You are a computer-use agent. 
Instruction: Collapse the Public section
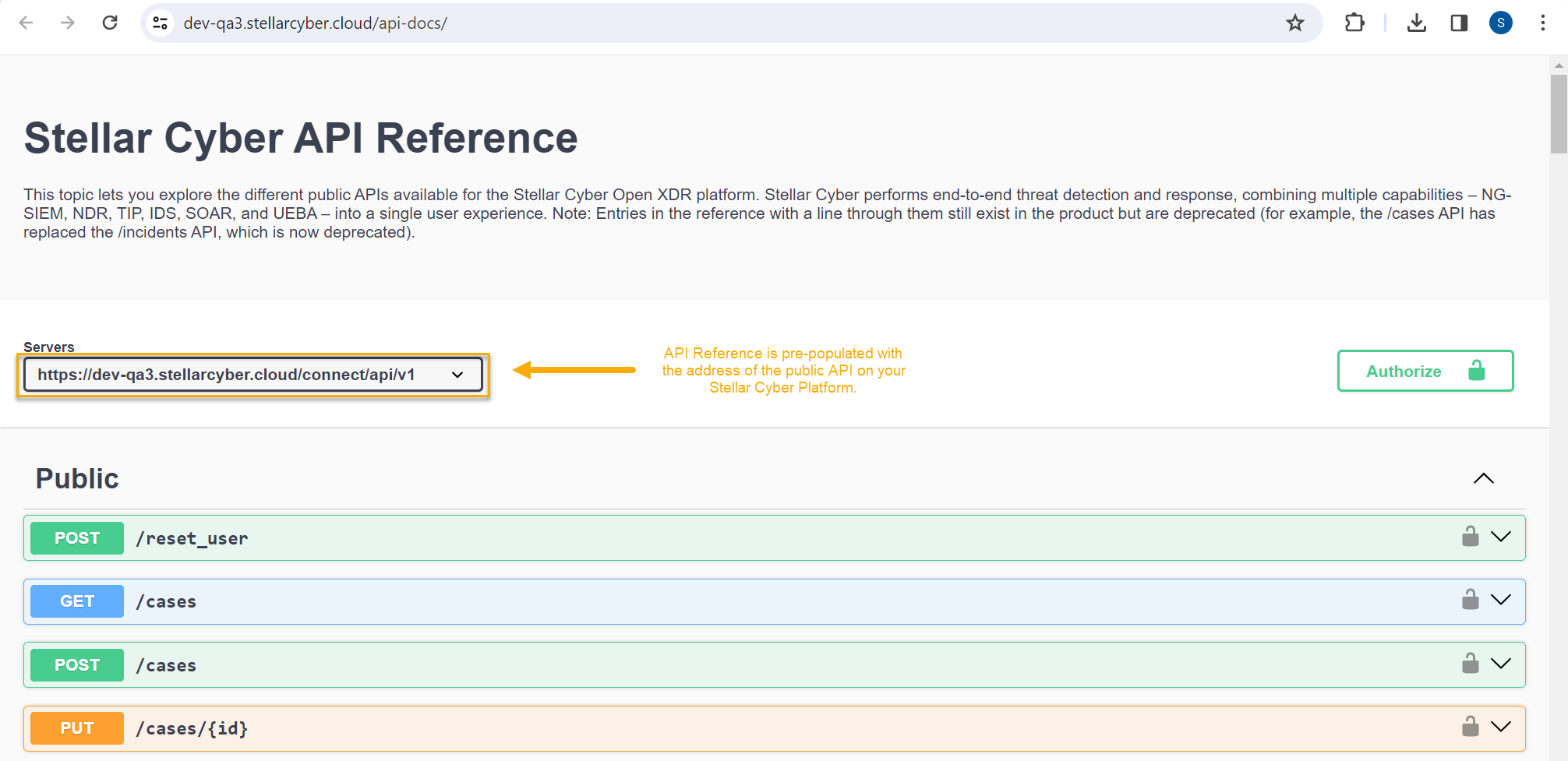coord(1483,478)
